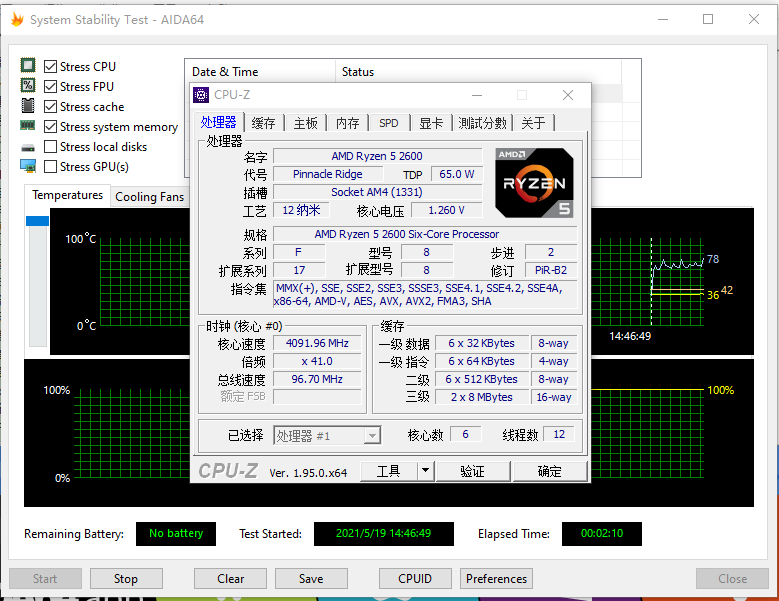Click the CPU chip icon beside Stress CPU

(28, 65)
